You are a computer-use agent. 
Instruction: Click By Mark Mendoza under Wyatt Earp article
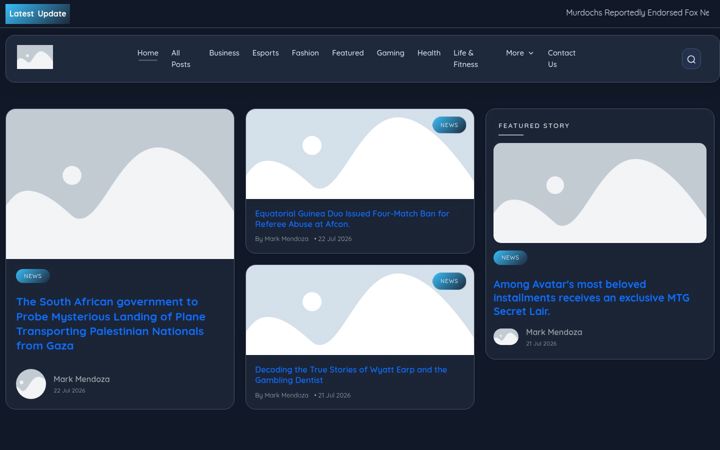point(281,395)
